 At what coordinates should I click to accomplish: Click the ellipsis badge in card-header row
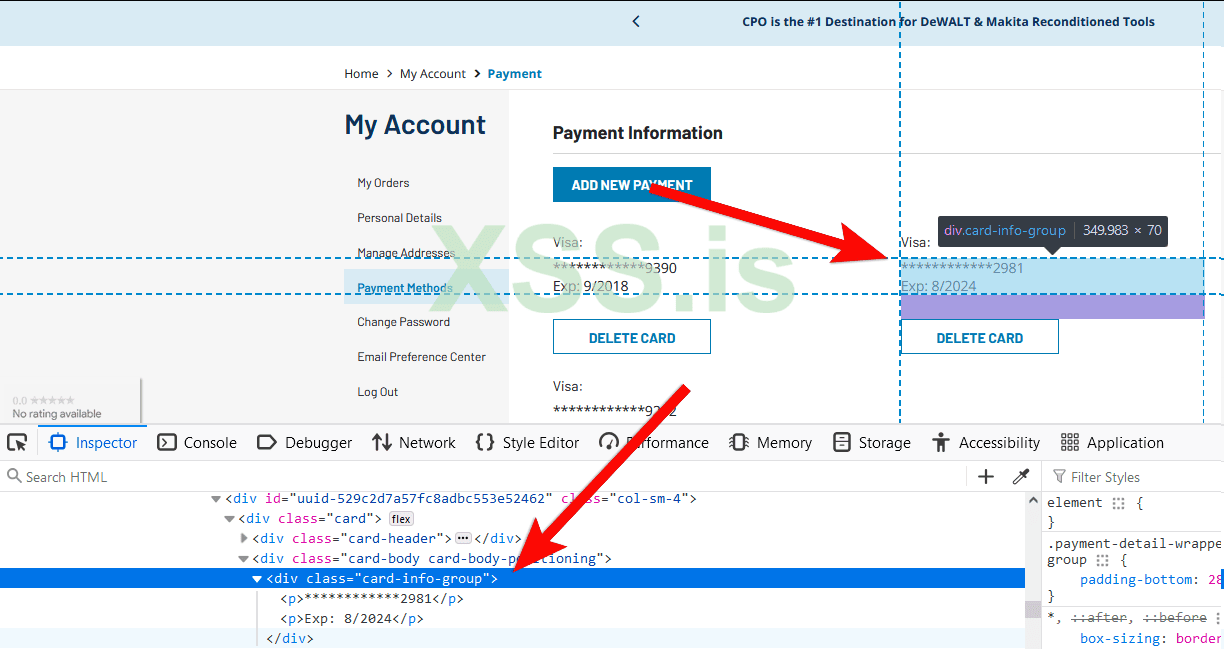tap(463, 538)
